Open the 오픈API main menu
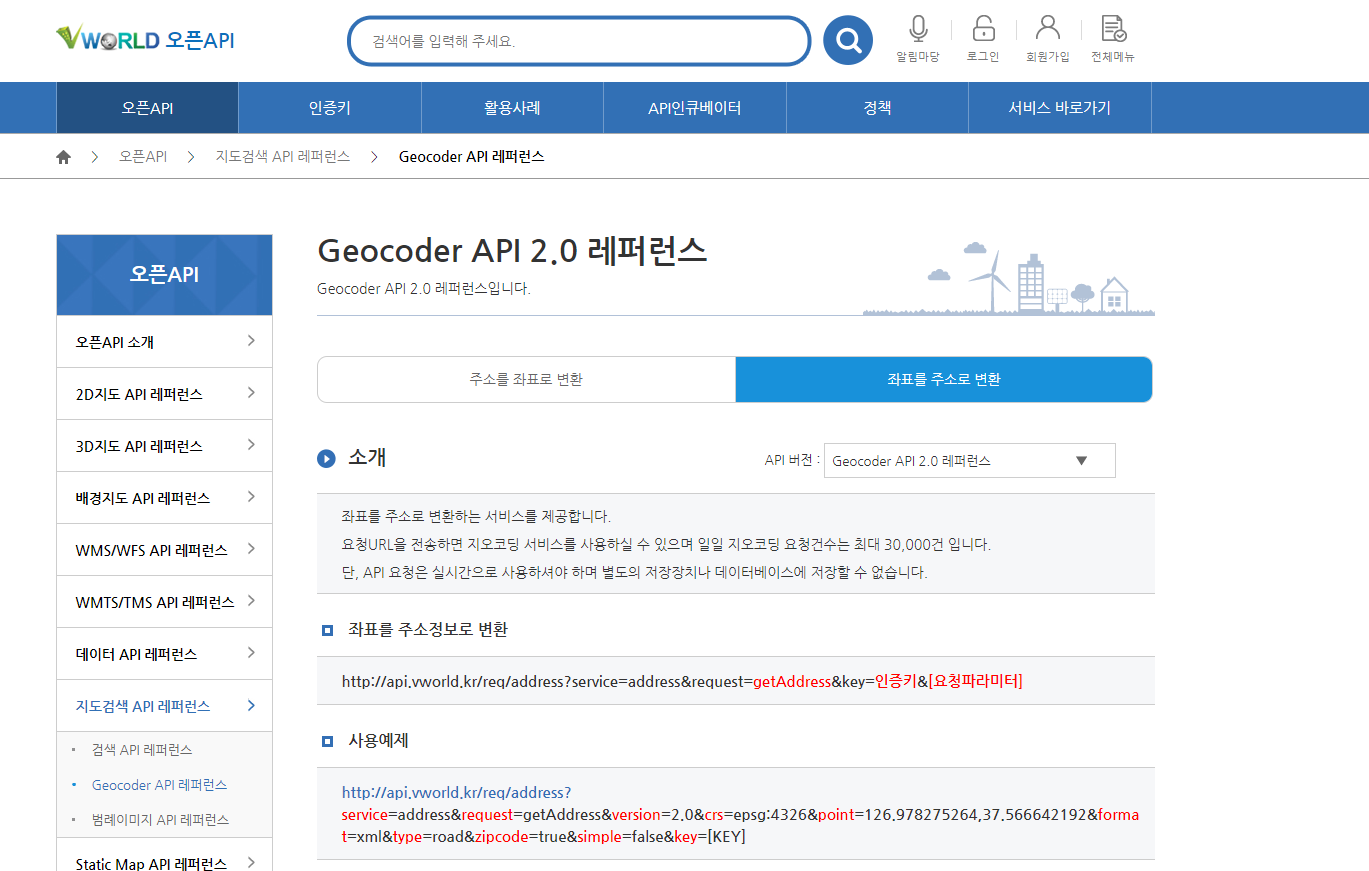The width and height of the screenshot is (1369, 871). (148, 108)
